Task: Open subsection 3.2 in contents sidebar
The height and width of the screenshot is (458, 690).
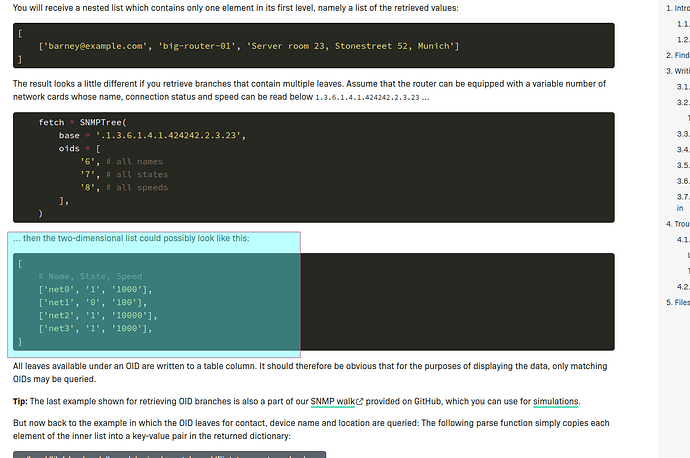Action: pos(682,102)
